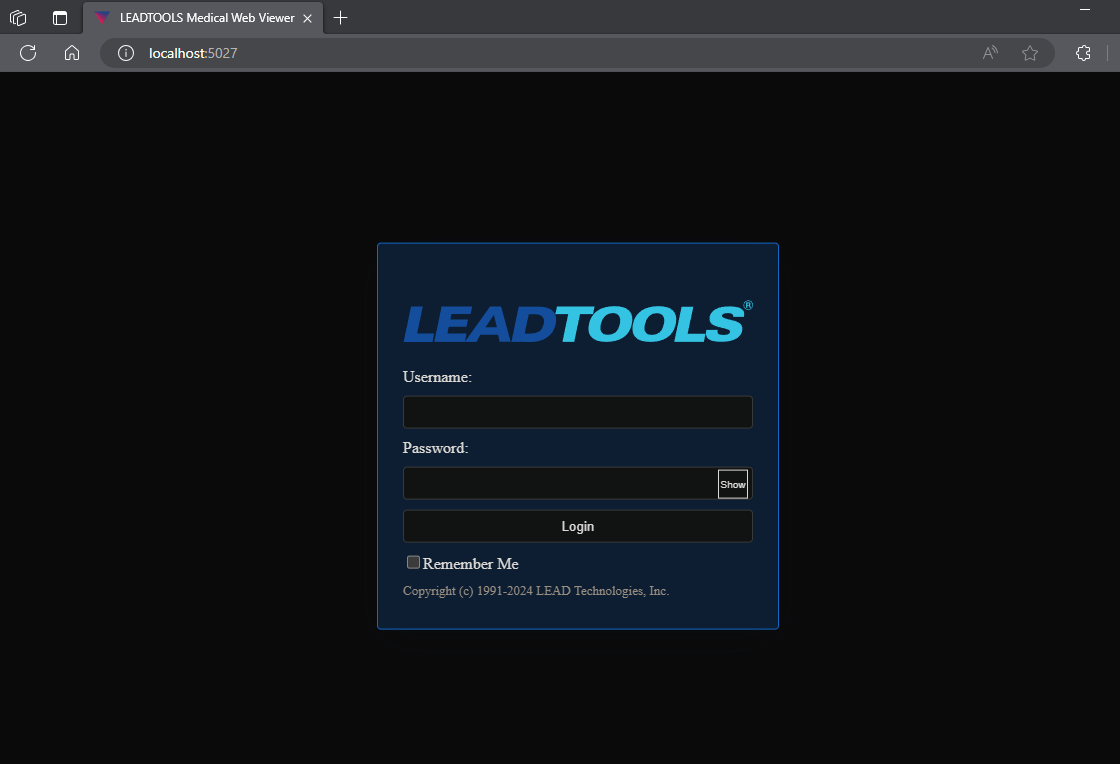
Task: Click Show to reveal the password
Action: point(732,484)
